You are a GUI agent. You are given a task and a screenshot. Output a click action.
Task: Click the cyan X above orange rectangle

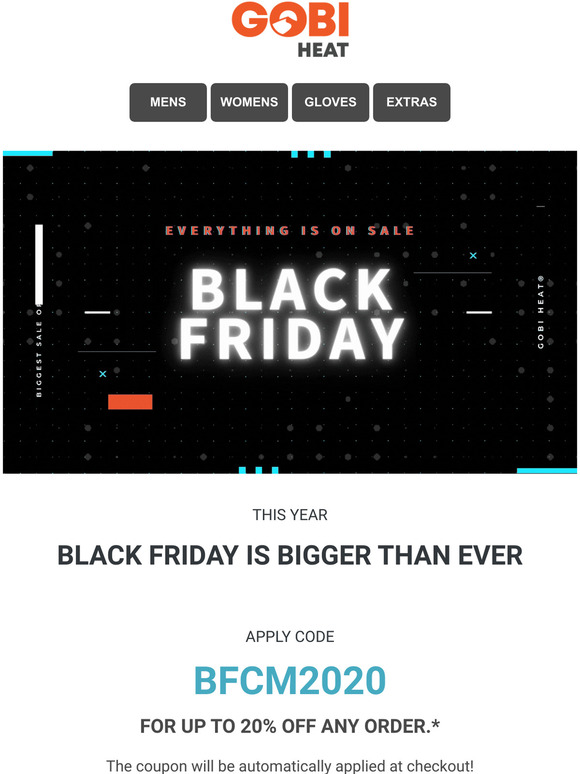103,374
